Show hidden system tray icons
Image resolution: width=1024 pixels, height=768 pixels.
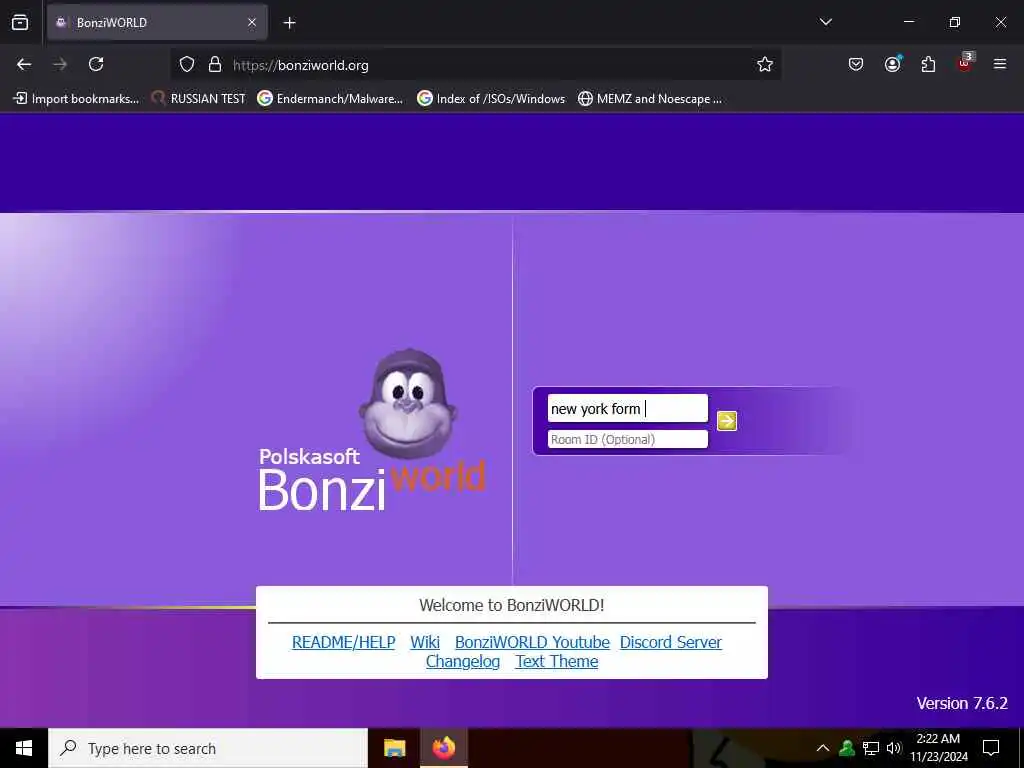(x=823, y=748)
